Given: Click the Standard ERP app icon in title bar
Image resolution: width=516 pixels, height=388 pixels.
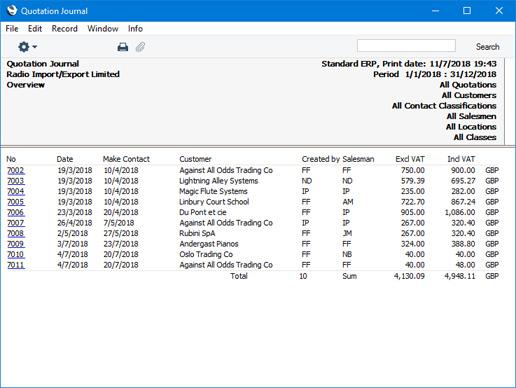Looking at the screenshot, I should (12, 10).
